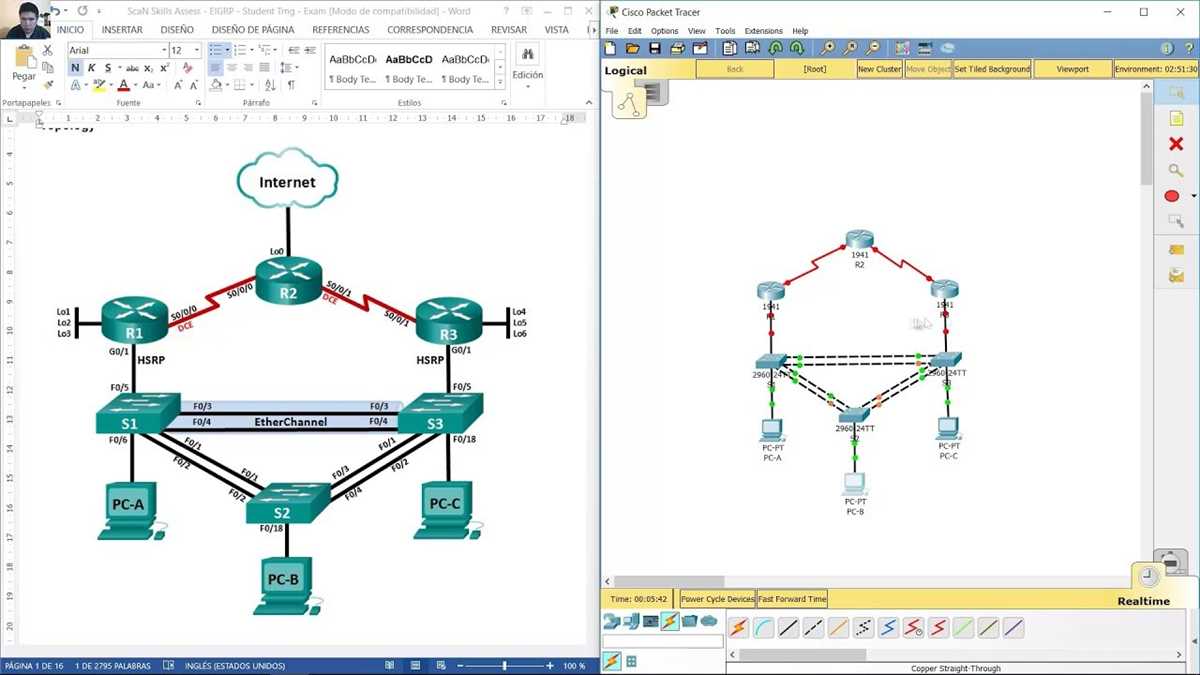Add Simple PDU envelope tool
1200x675 pixels.
1176,249
